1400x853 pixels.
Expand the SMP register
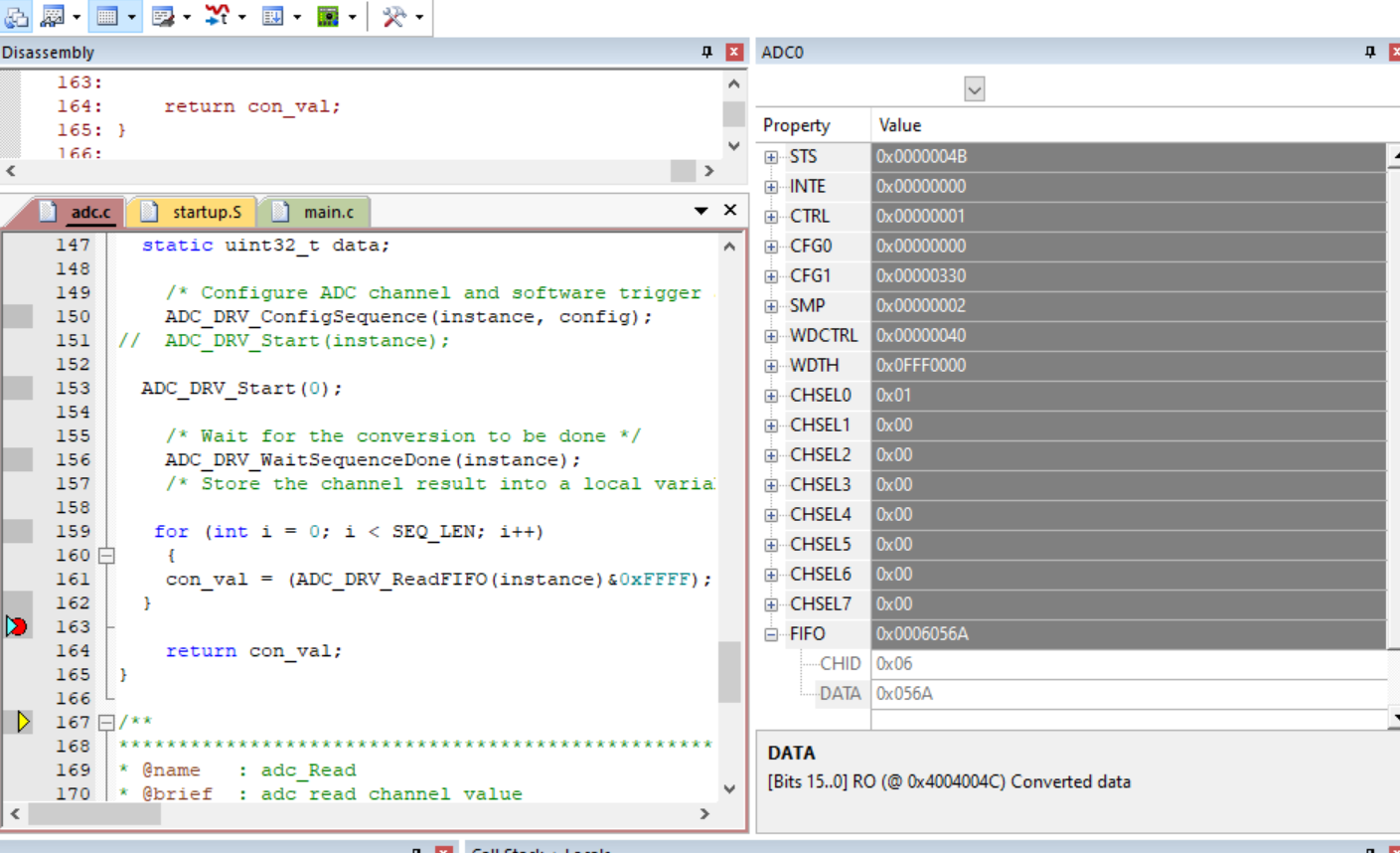click(771, 306)
